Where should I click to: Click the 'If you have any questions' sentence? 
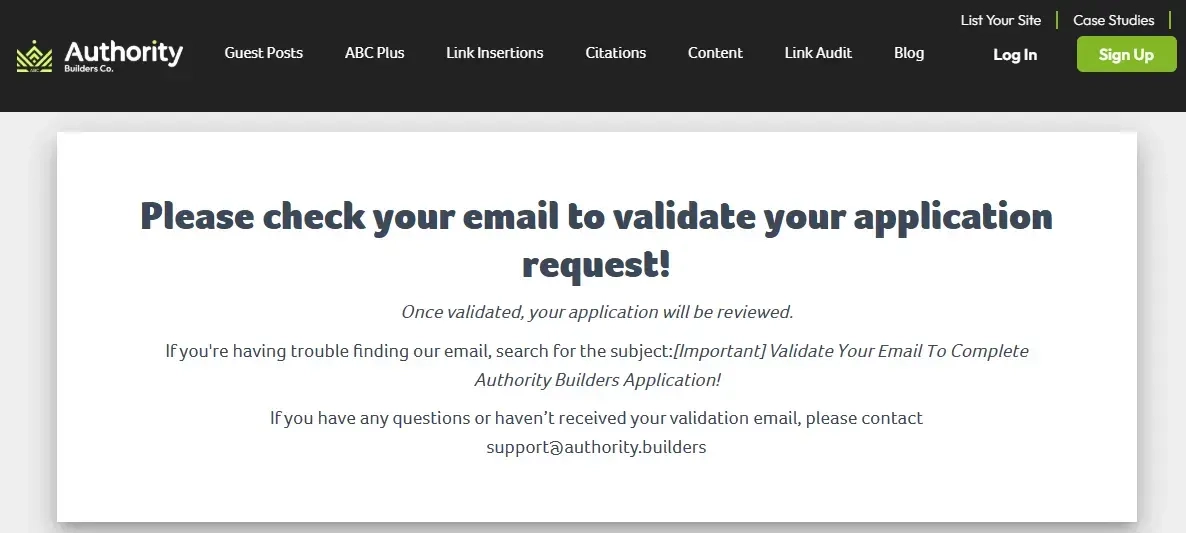596,418
